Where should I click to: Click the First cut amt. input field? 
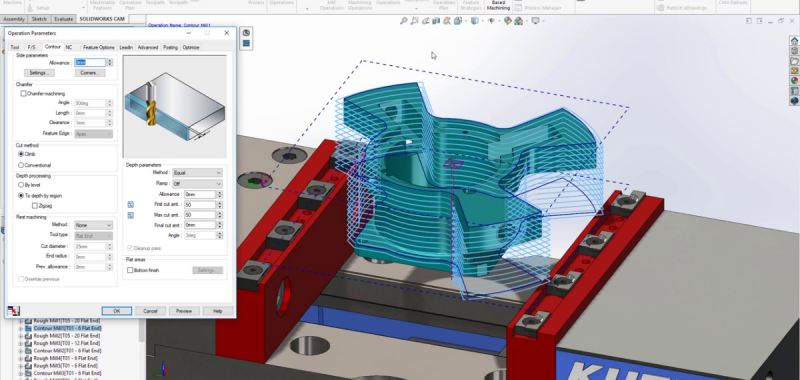(x=200, y=205)
